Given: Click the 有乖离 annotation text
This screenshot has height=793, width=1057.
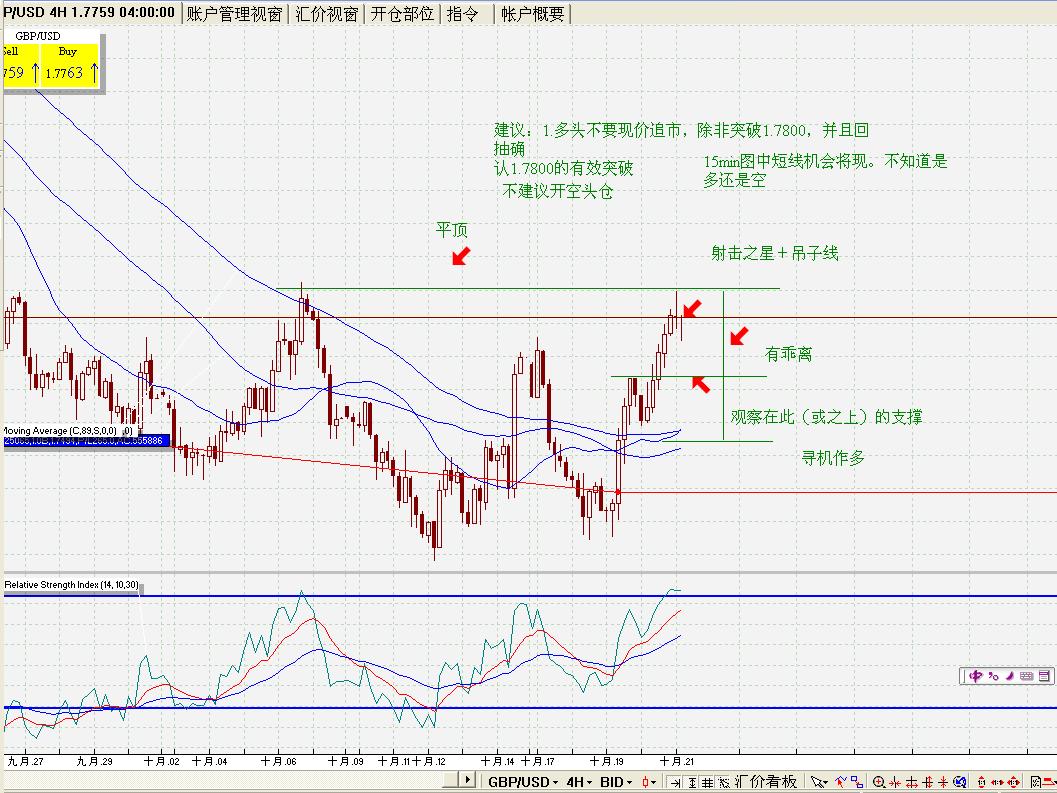Looking at the screenshot, I should point(788,353).
